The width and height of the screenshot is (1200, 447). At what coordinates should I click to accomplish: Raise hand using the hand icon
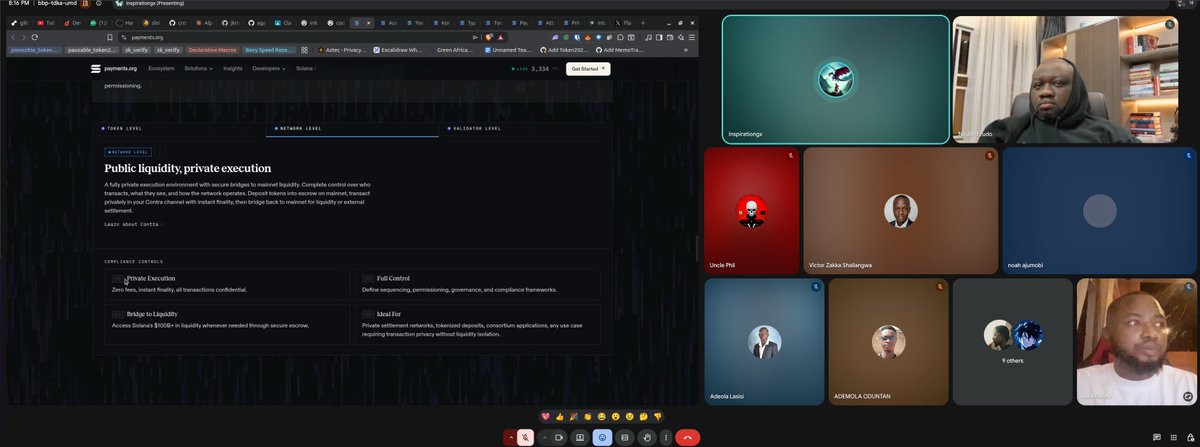click(647, 437)
